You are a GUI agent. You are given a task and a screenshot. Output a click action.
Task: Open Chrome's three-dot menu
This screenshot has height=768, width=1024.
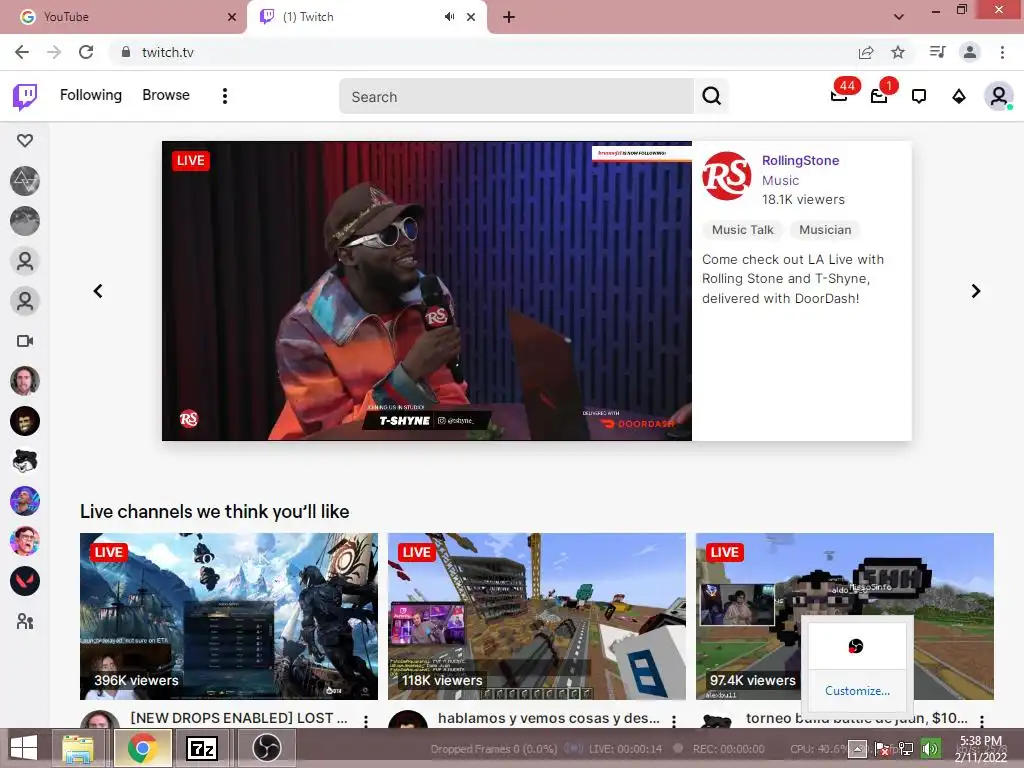coord(1002,52)
